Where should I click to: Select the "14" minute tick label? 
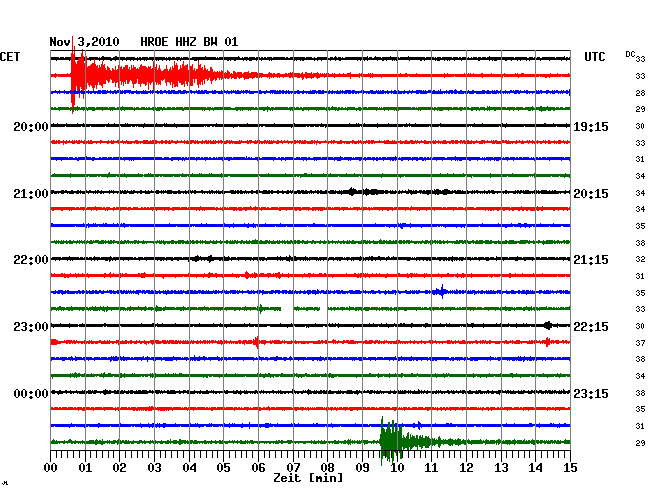(x=536, y=468)
